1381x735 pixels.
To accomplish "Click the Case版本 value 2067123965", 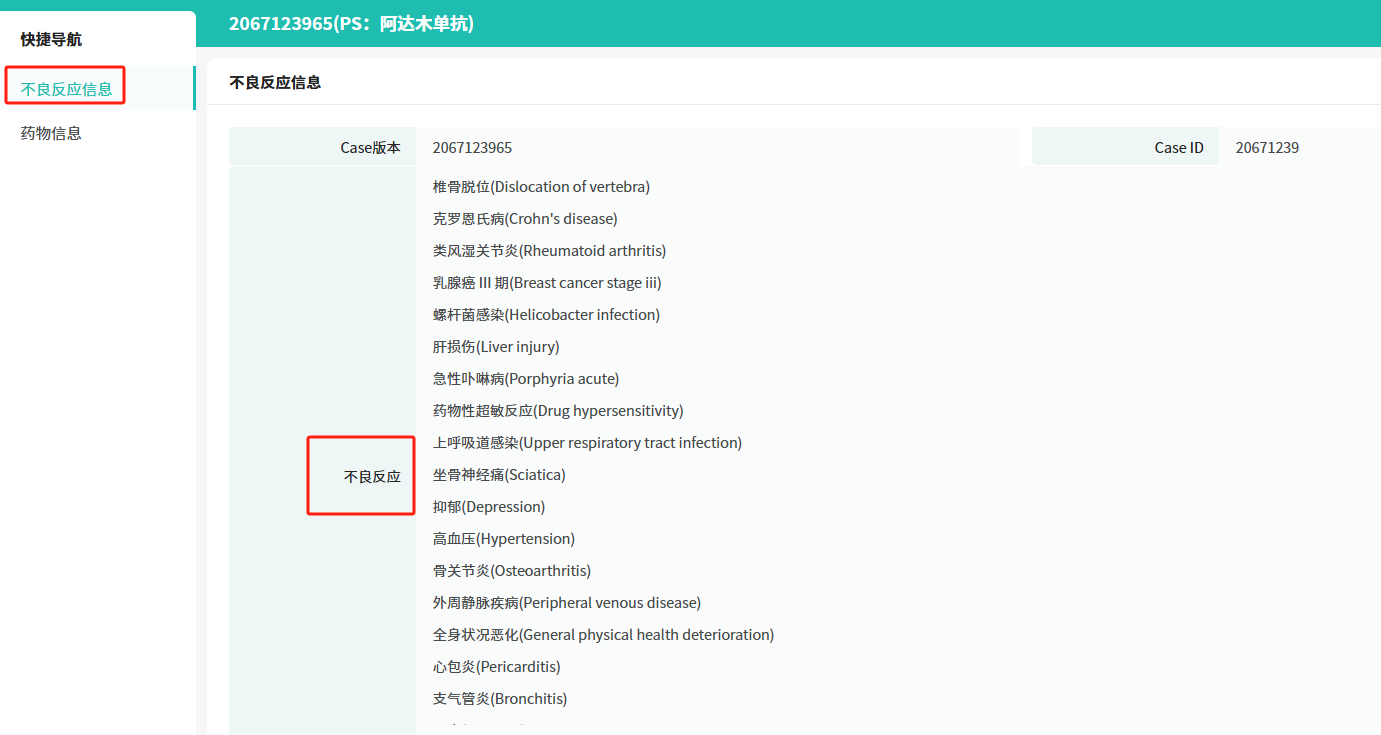I will [x=472, y=147].
